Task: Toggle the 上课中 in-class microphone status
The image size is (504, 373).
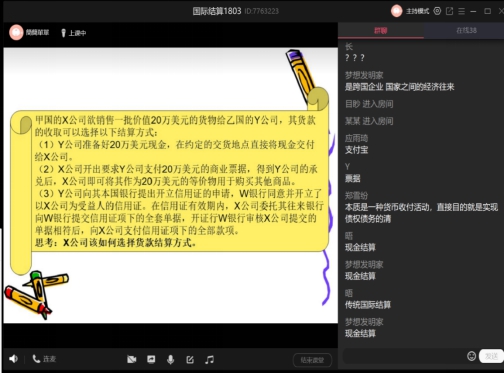Action: [x=74, y=33]
